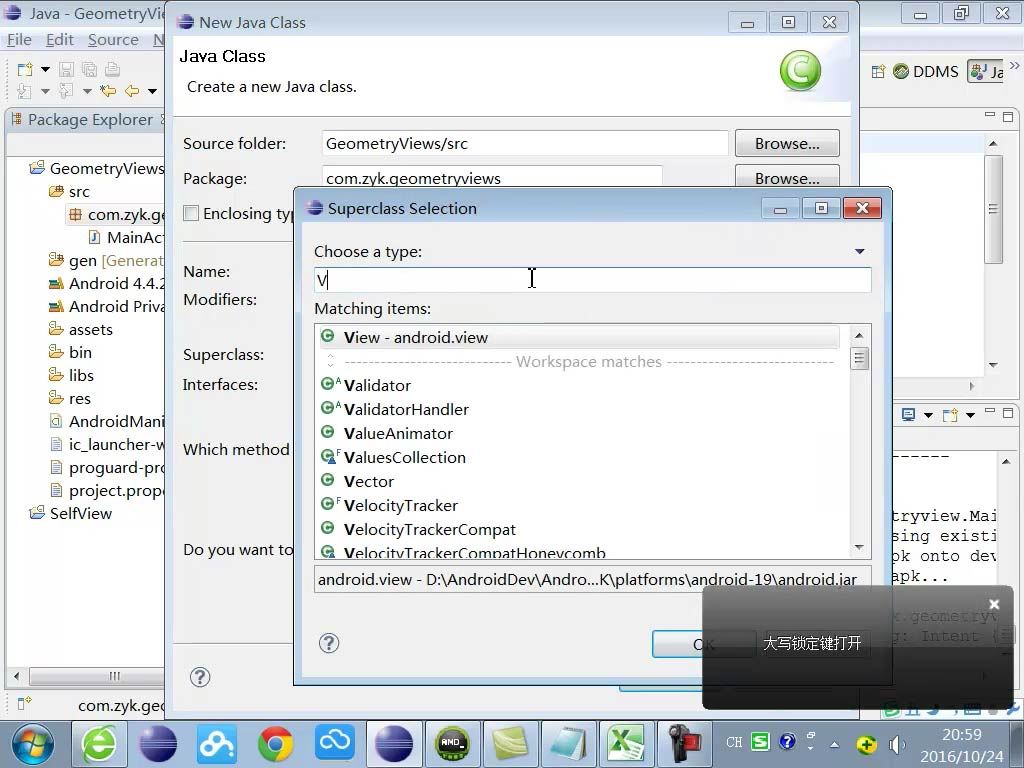The image size is (1024, 768).
Task: Select ValidatorHandler class entry
Action: pyautogui.click(x=406, y=409)
